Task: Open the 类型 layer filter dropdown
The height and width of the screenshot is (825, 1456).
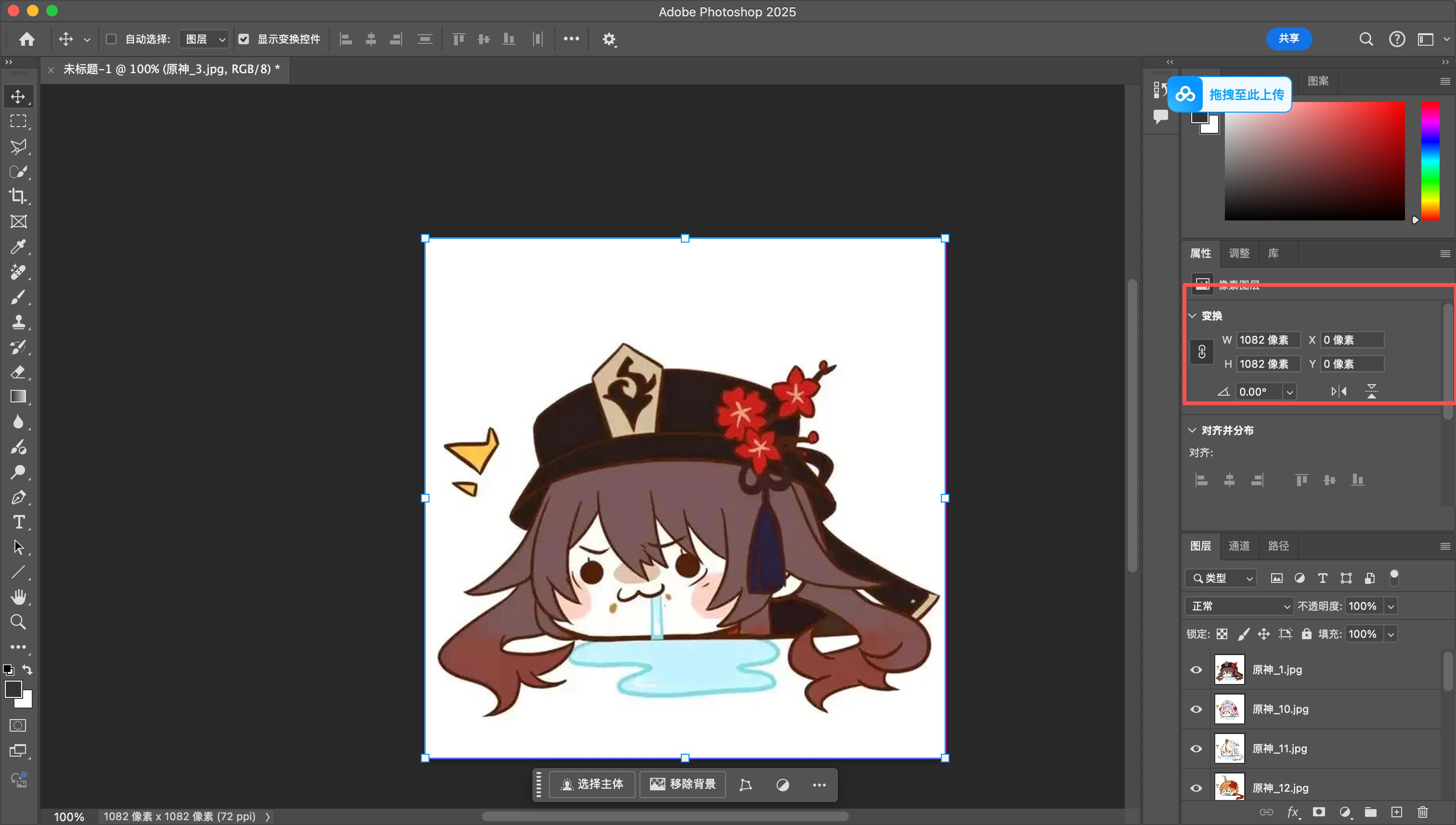Action: (x=1221, y=579)
